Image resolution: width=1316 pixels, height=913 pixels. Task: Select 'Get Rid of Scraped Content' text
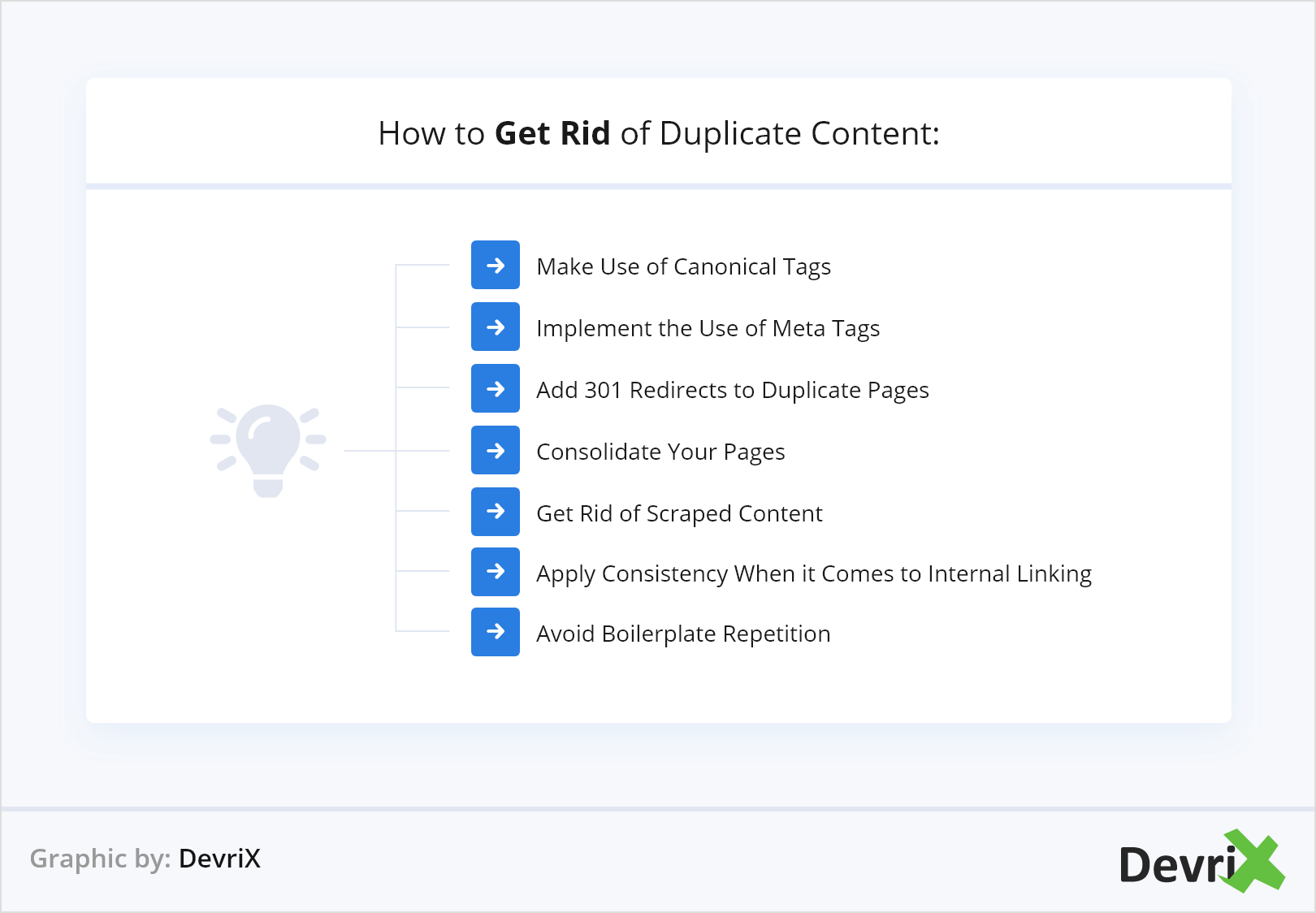[x=680, y=514]
